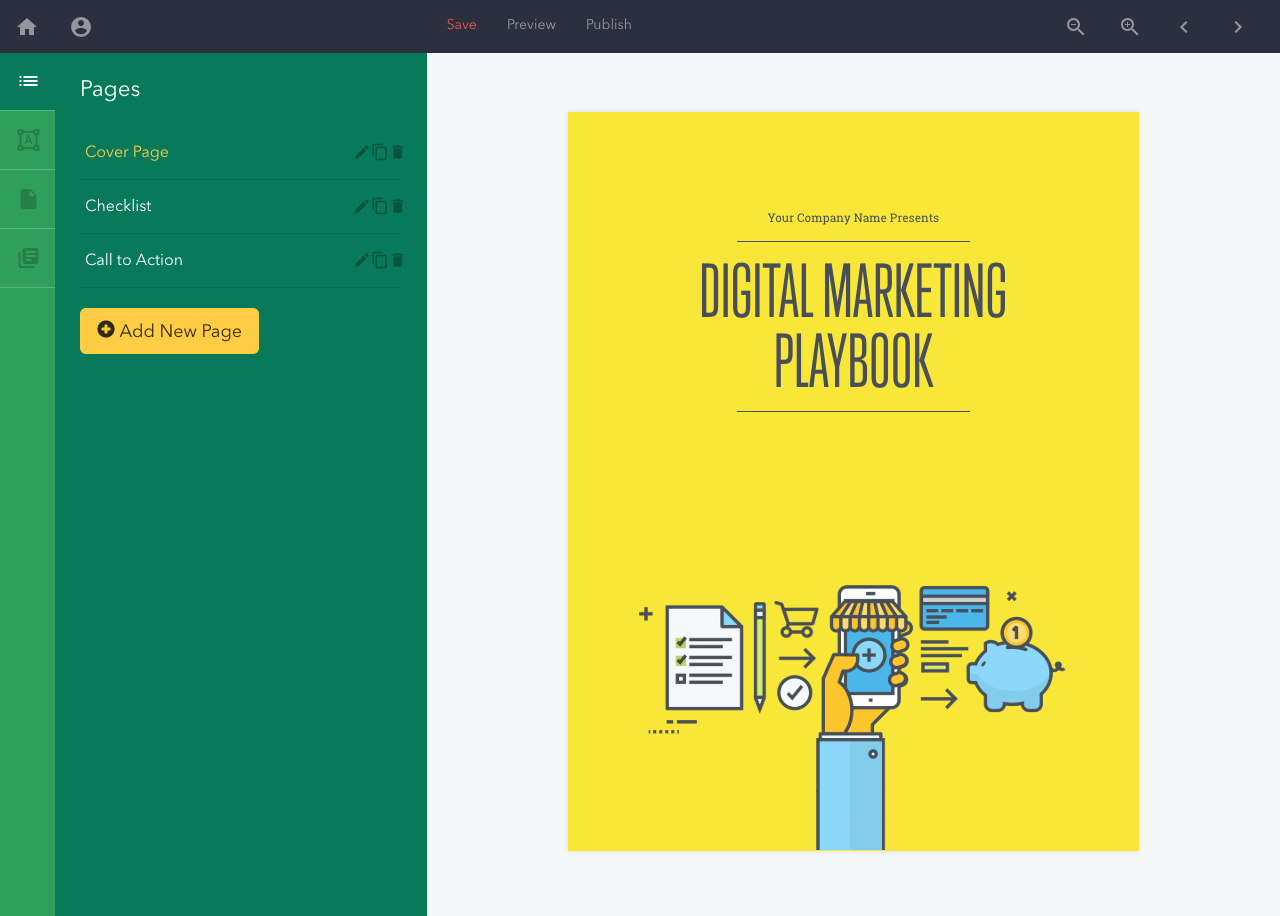Image resolution: width=1280 pixels, height=916 pixels.
Task: Click the zoom in magnifier
Action: tap(1130, 27)
